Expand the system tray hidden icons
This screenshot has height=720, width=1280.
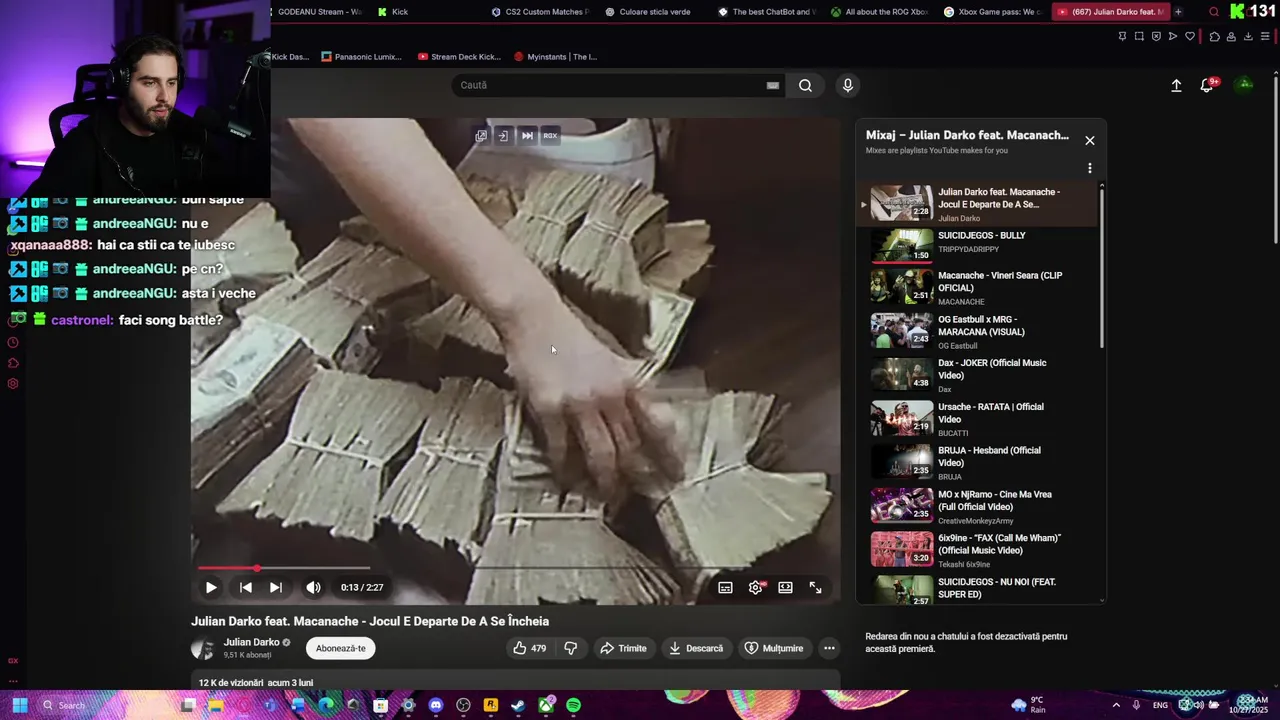tap(1116, 705)
